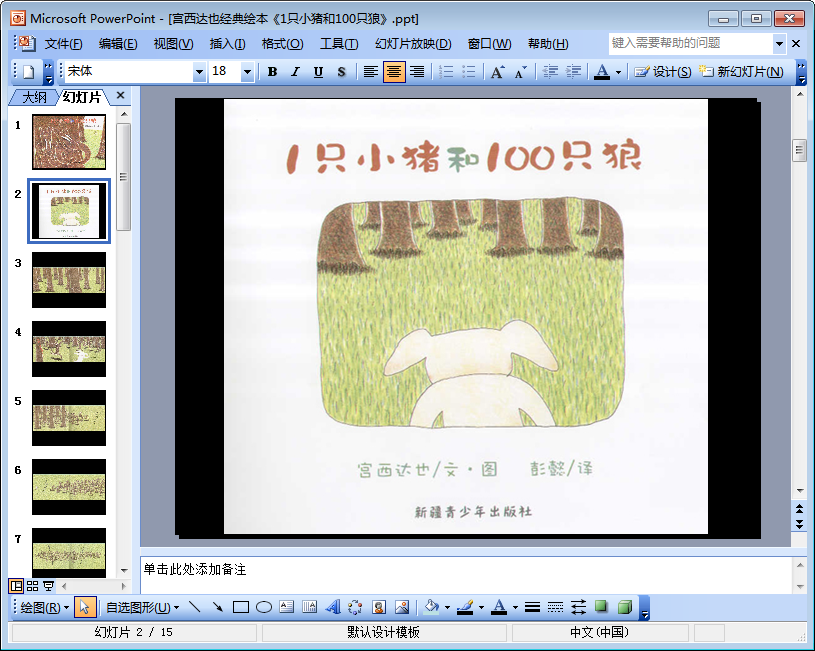Select the Rectangle drawing tool
815x651 pixels.
(x=240, y=607)
